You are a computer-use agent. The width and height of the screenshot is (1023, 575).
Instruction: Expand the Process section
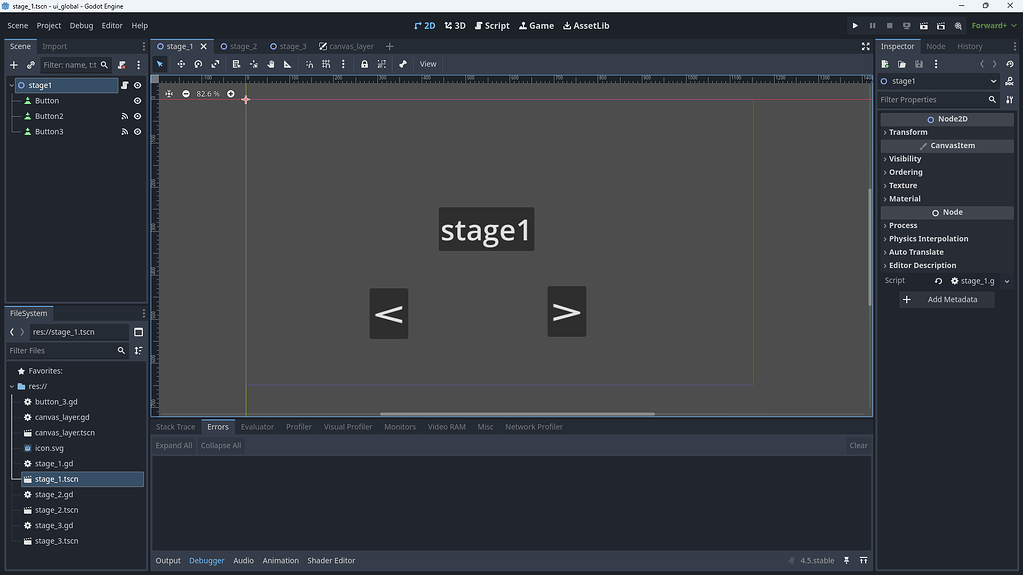947,226
